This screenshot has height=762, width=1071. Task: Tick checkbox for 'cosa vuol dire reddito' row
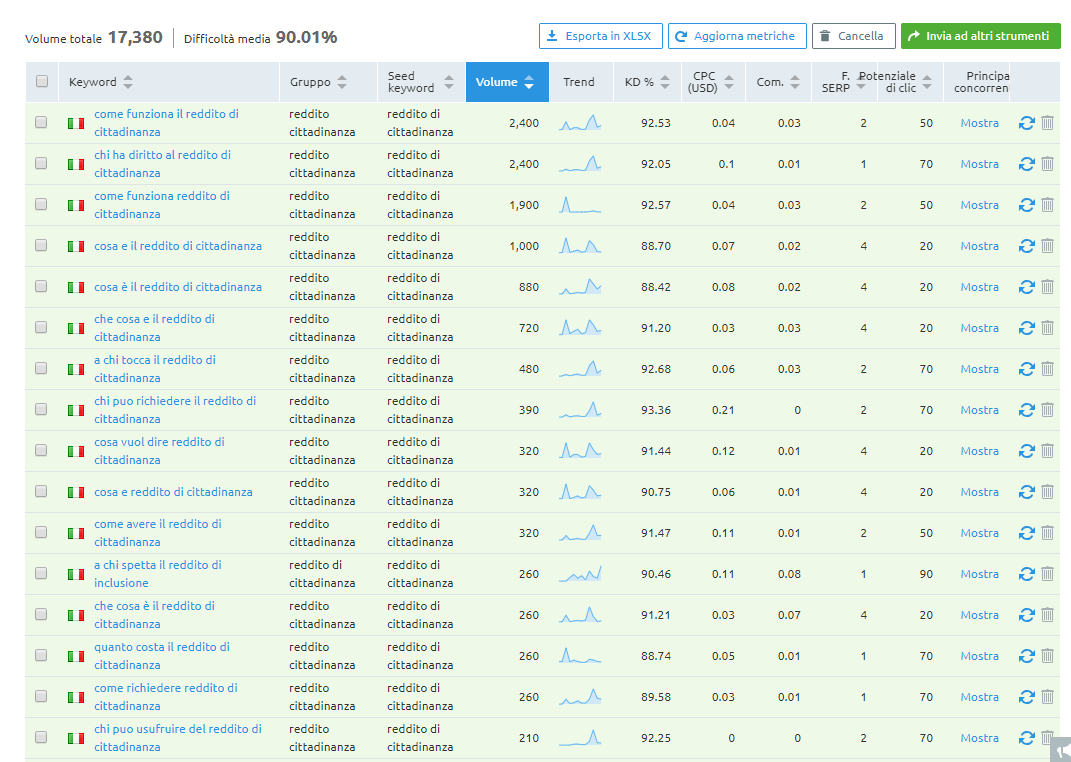click(x=41, y=450)
